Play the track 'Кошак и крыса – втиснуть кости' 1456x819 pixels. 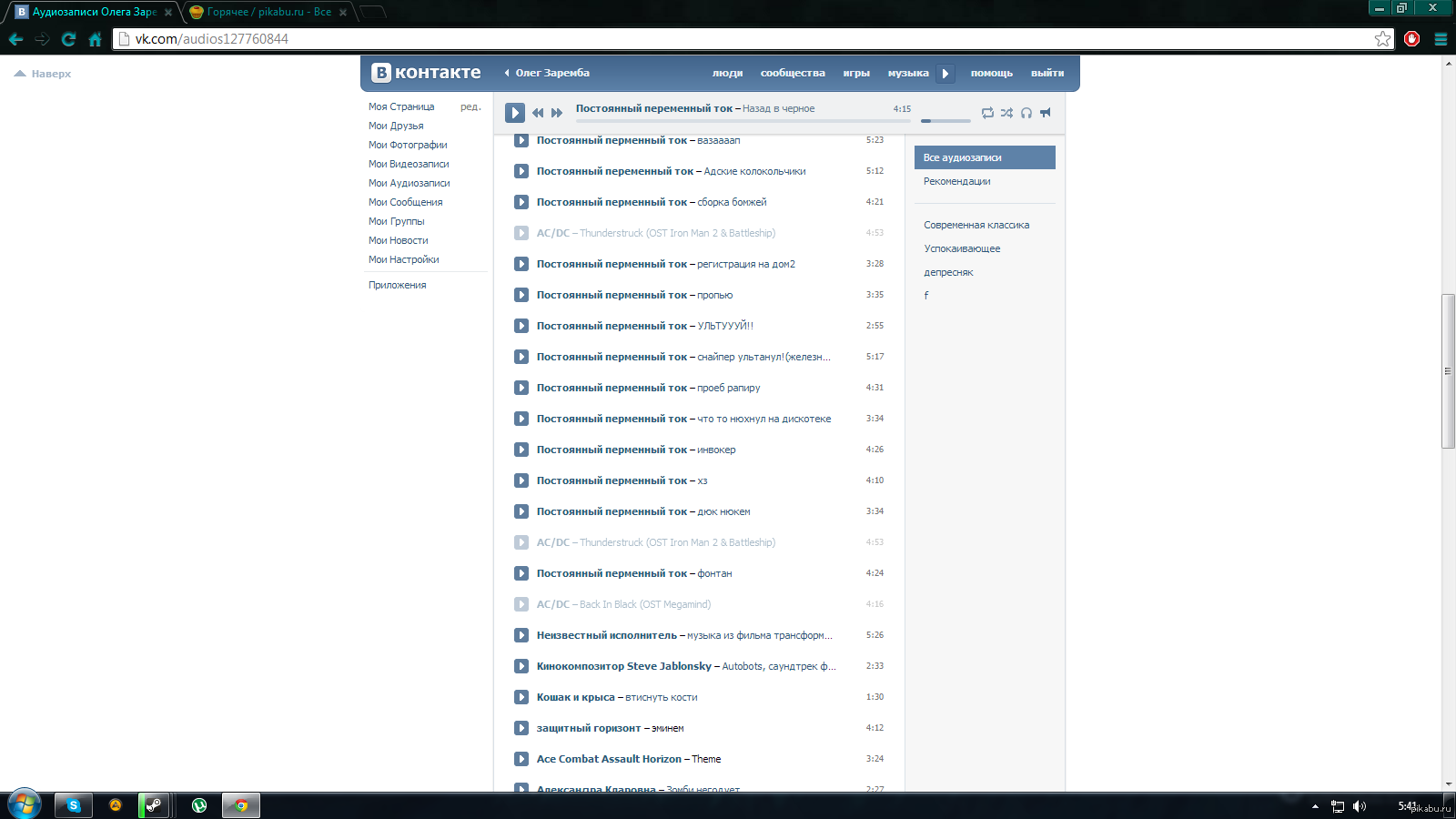[x=521, y=697]
